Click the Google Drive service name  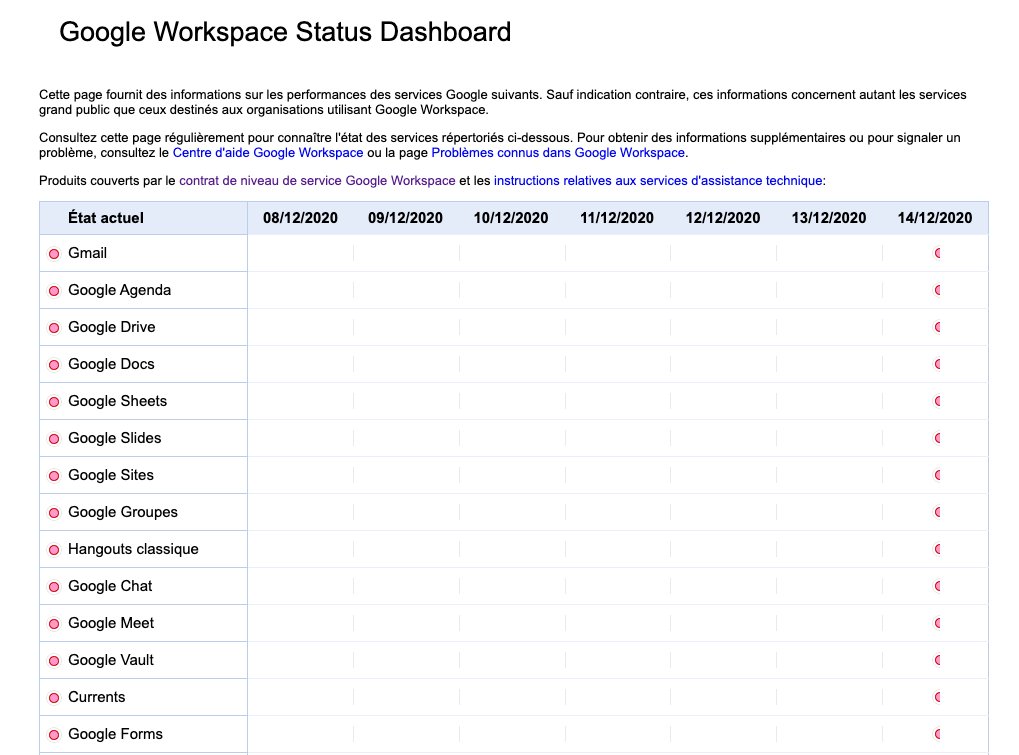click(x=112, y=327)
